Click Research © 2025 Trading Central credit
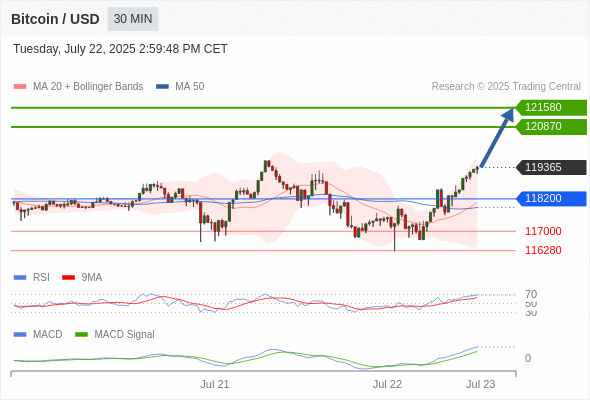 pyautogui.click(x=506, y=87)
